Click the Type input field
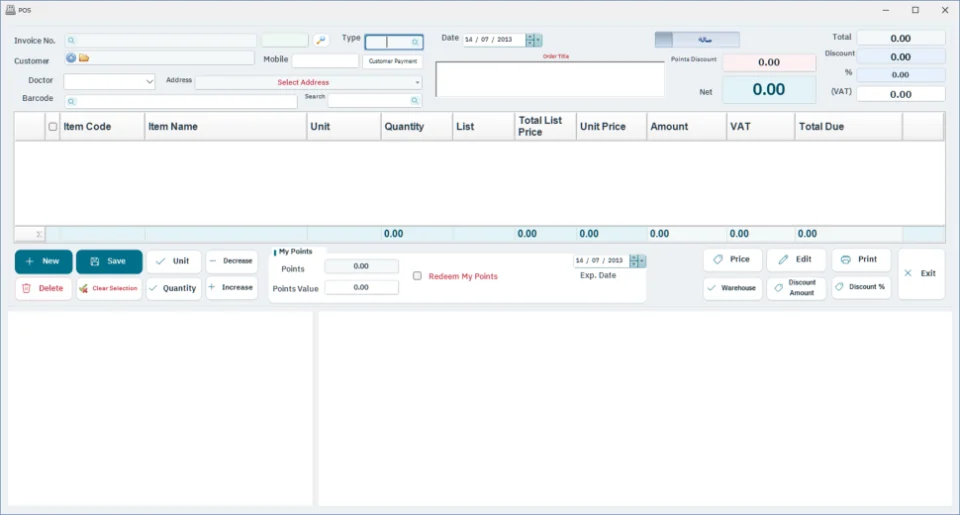This screenshot has height=515, width=960. (394, 42)
